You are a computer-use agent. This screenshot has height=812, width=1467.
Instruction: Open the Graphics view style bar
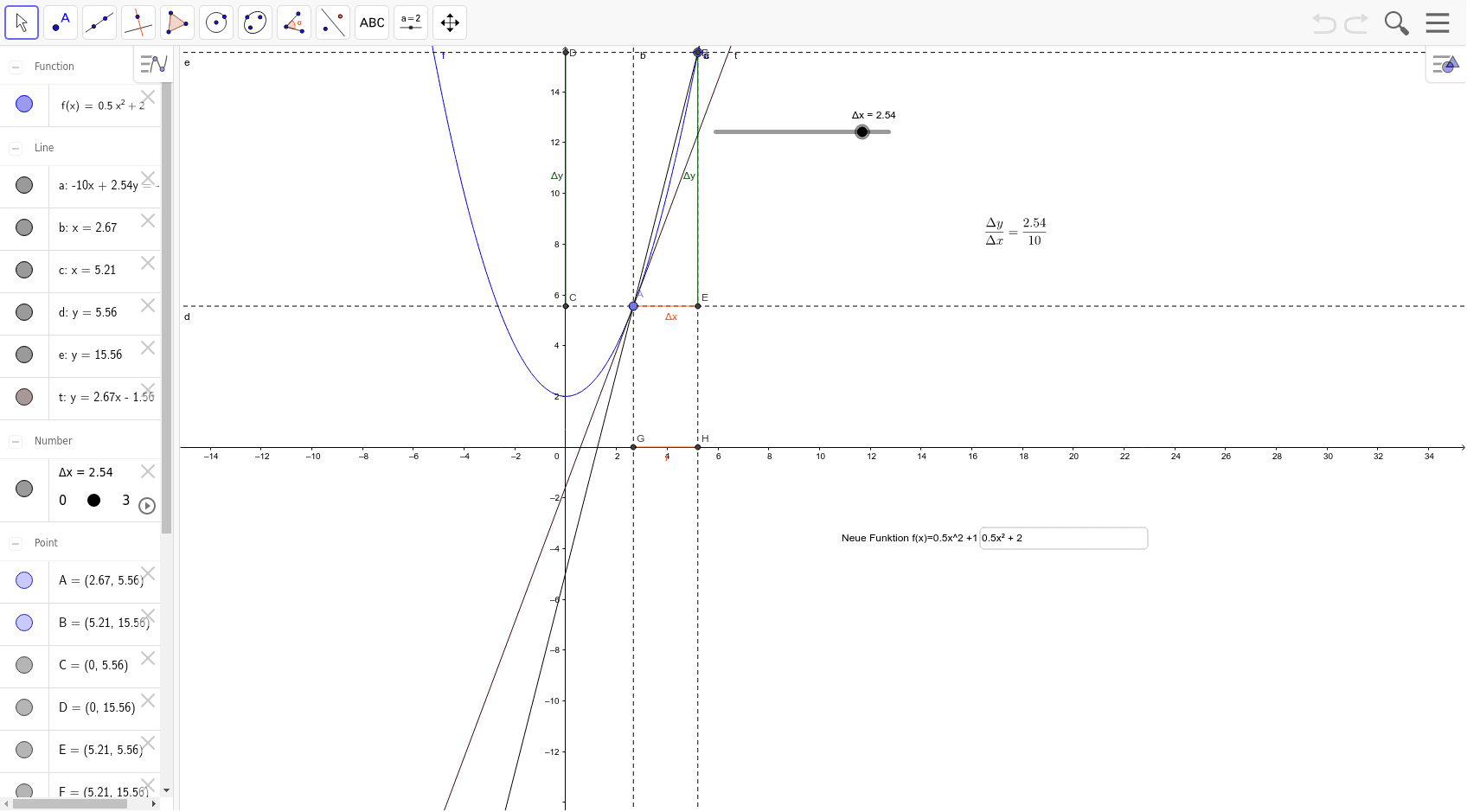(1445, 64)
